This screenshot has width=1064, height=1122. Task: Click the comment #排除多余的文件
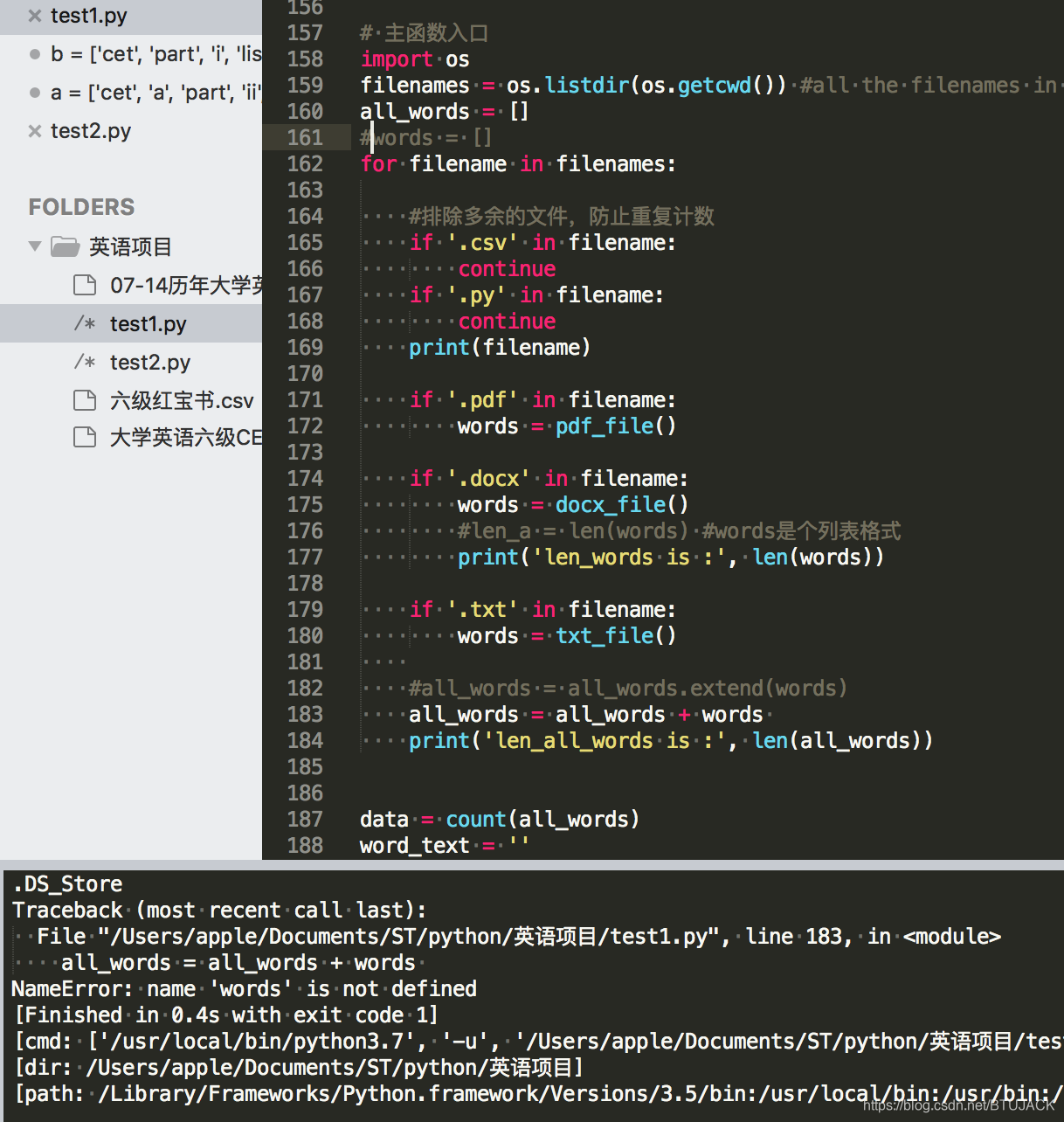(x=562, y=216)
